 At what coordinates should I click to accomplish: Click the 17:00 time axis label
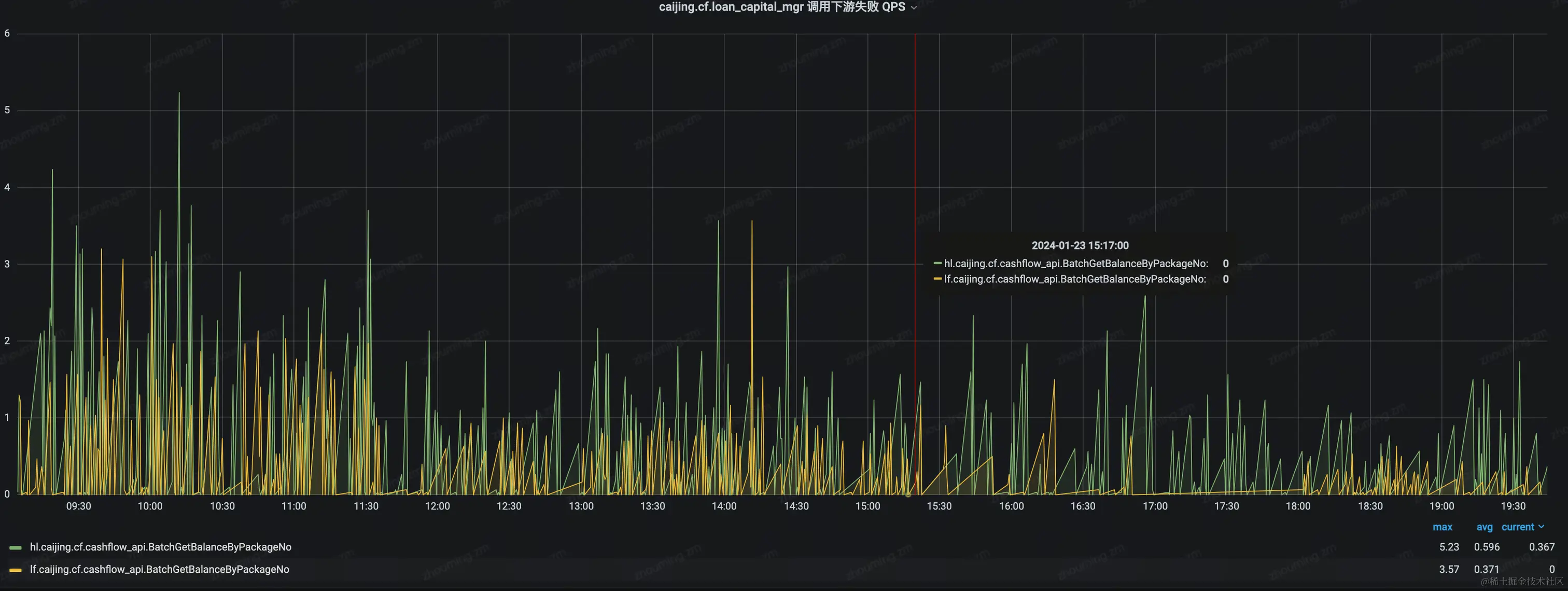(1155, 506)
